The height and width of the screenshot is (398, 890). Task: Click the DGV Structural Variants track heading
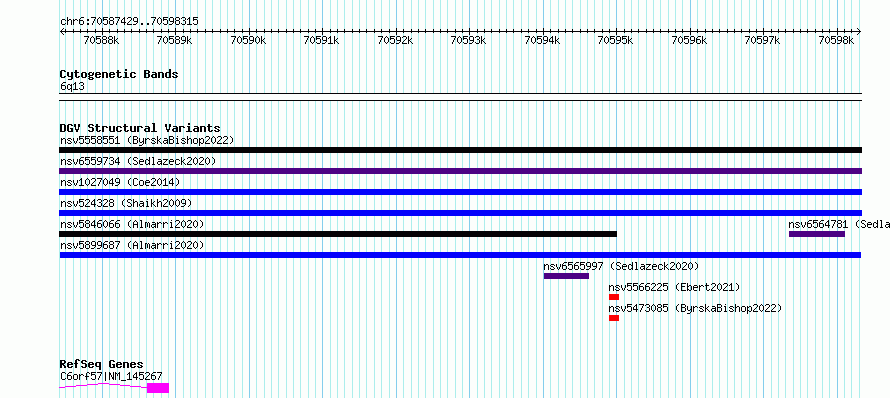[x=140, y=128]
